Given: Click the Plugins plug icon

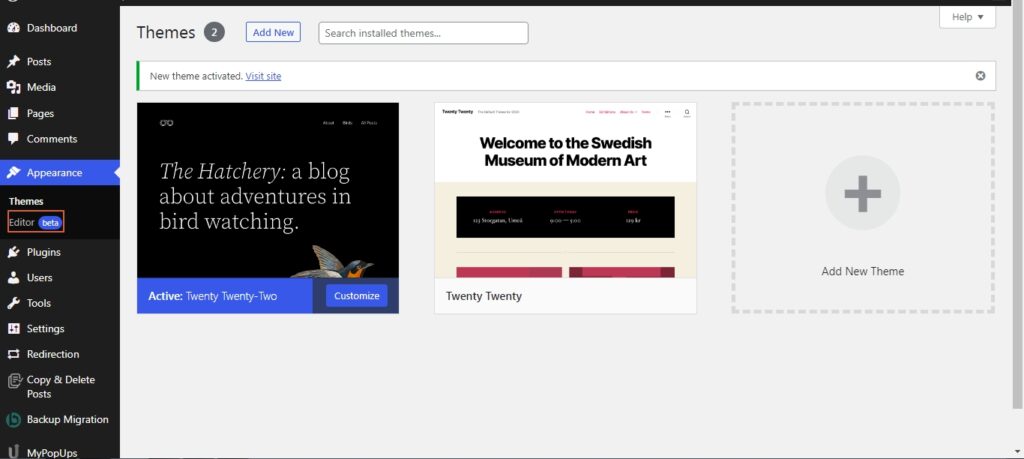Looking at the screenshot, I should pyautogui.click(x=13, y=252).
